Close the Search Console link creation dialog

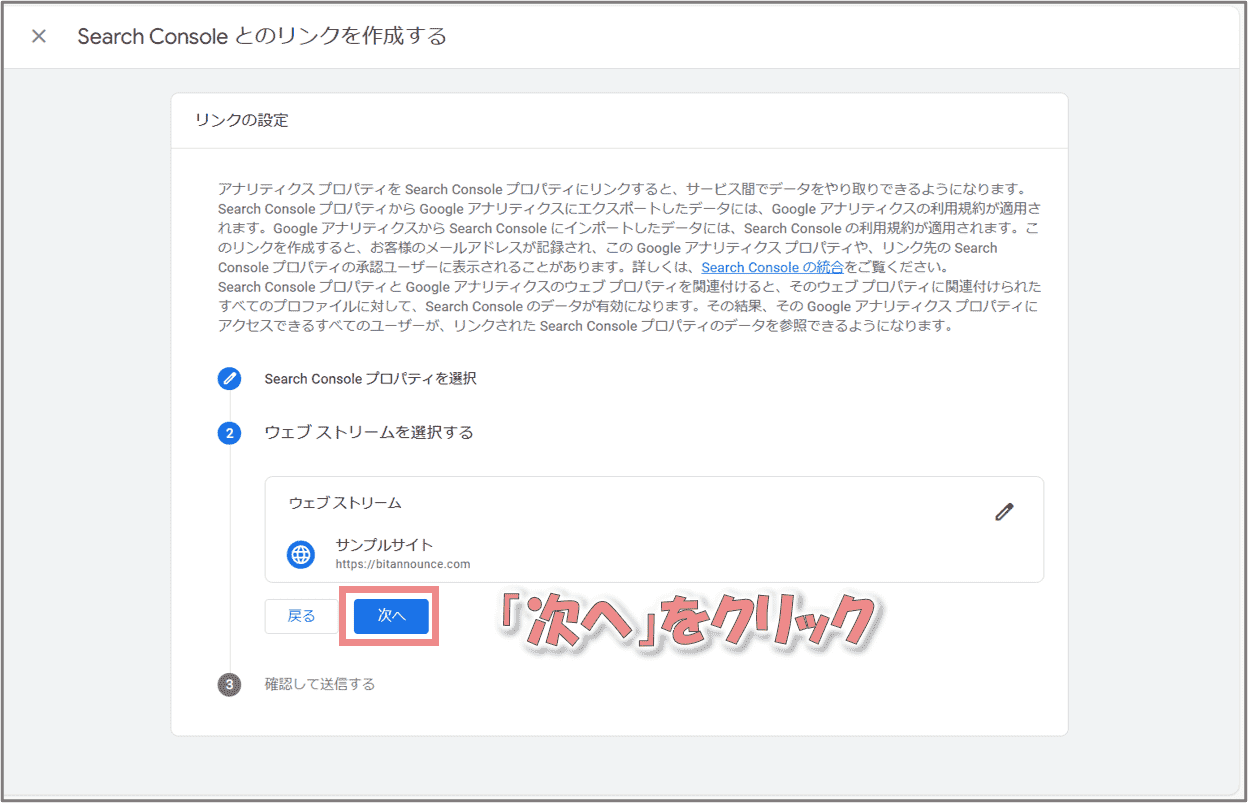[39, 37]
